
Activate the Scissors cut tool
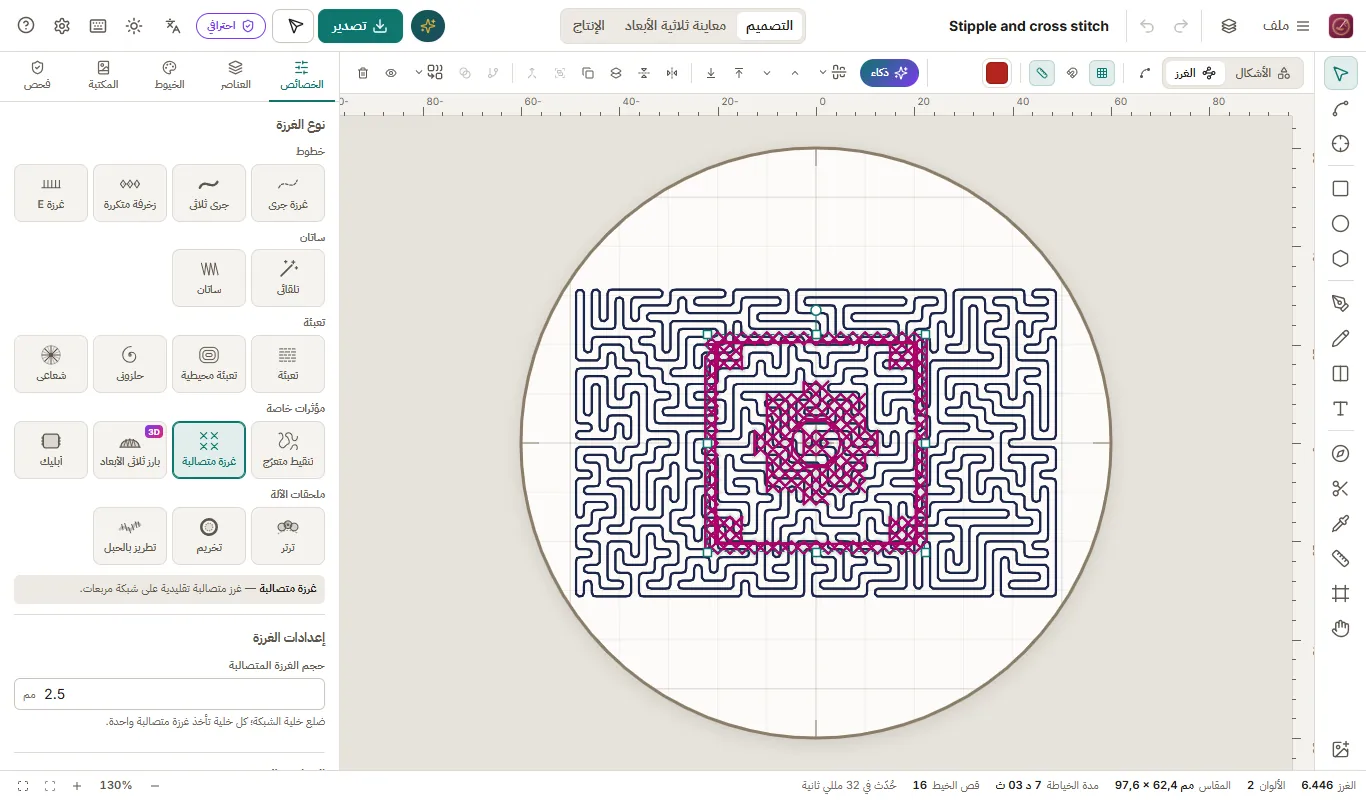point(1341,488)
